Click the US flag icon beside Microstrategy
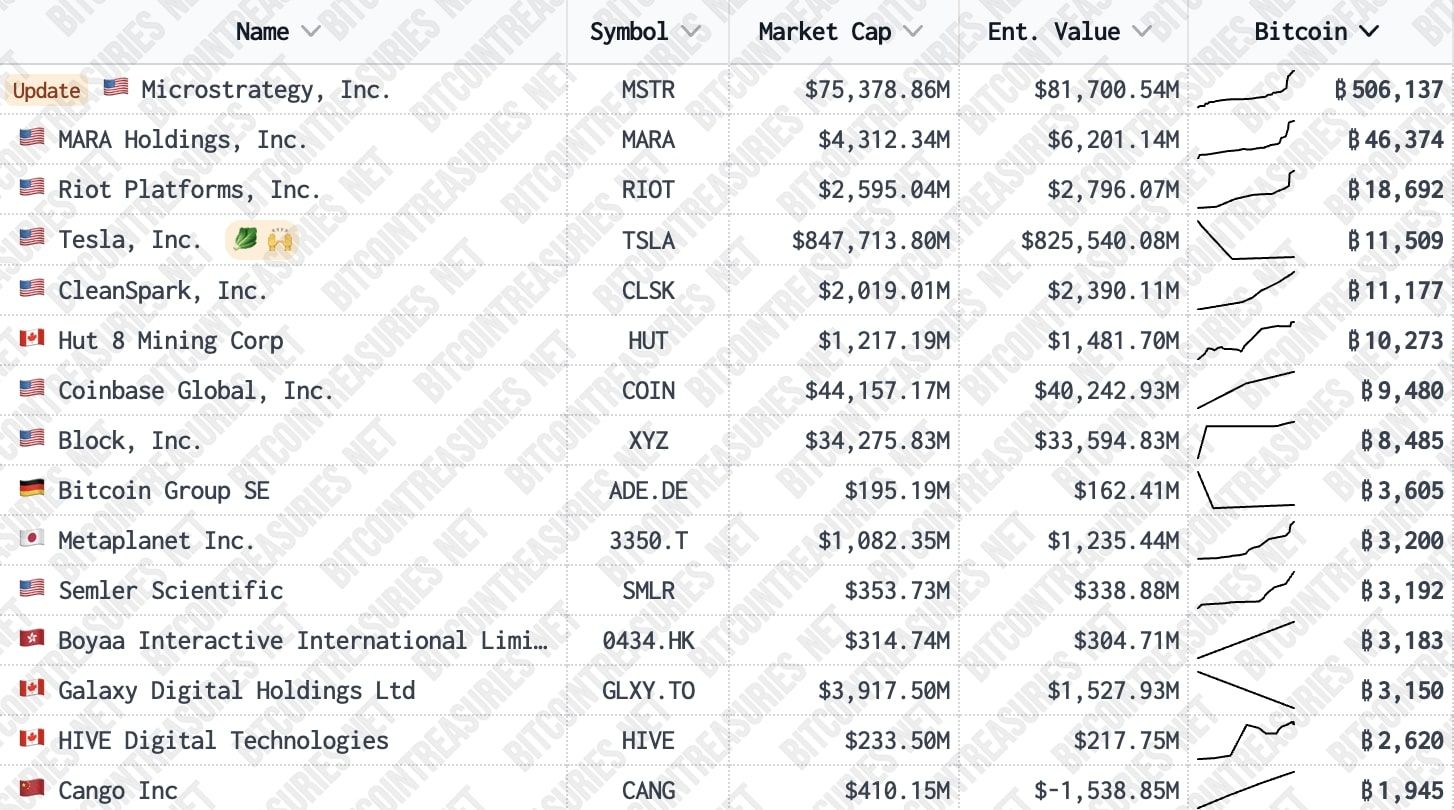This screenshot has height=810, width=1454. (116, 88)
